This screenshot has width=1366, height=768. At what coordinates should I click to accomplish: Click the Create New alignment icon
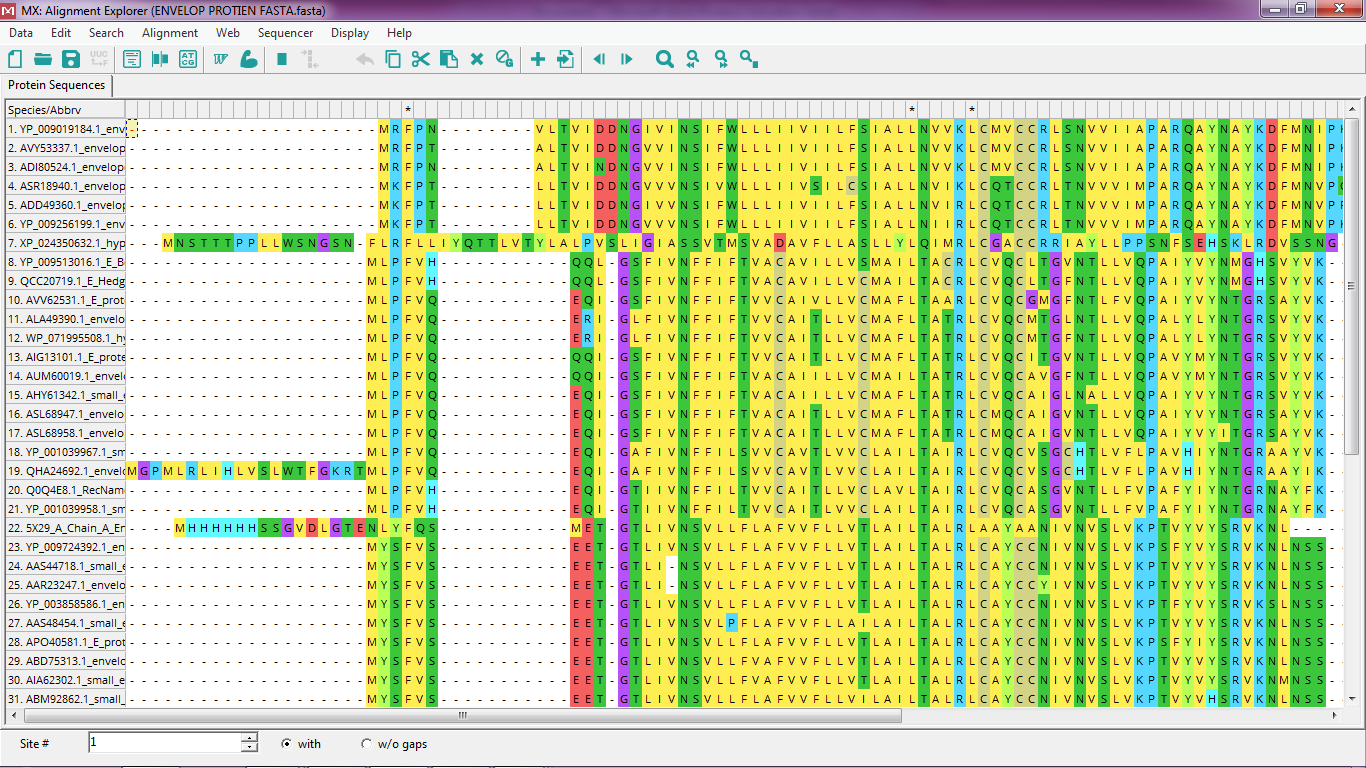(15, 60)
